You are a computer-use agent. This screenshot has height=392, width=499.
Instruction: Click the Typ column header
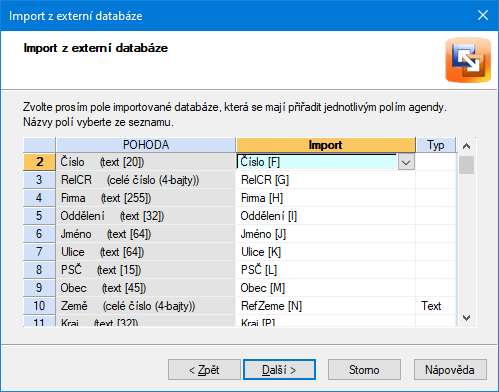click(x=436, y=145)
